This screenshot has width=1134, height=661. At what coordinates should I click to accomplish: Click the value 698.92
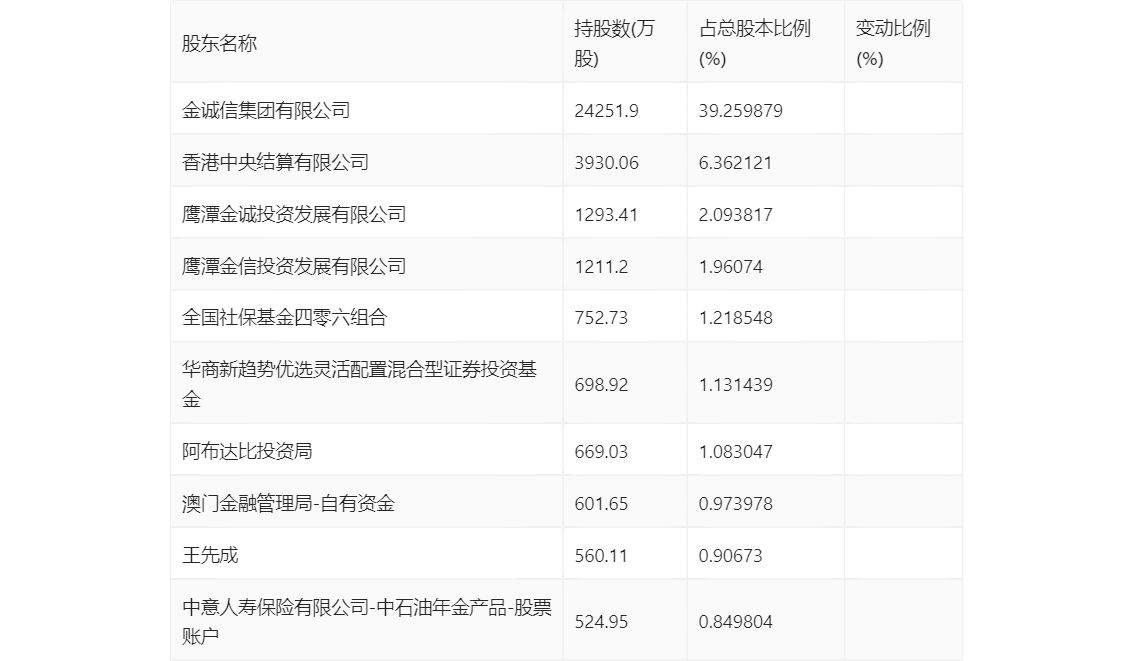601,385
